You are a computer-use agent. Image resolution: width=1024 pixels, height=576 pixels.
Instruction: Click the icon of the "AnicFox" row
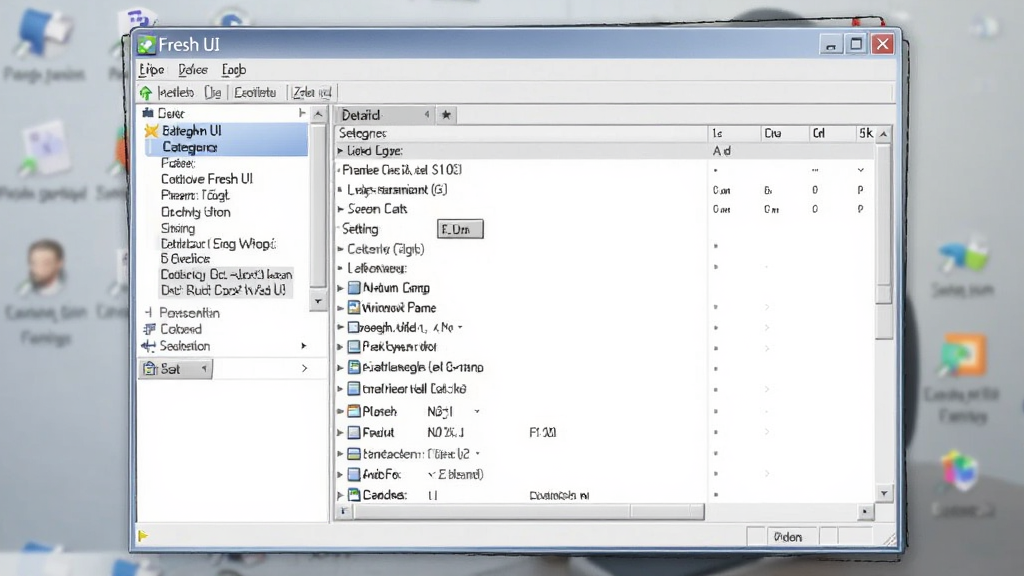pos(354,474)
